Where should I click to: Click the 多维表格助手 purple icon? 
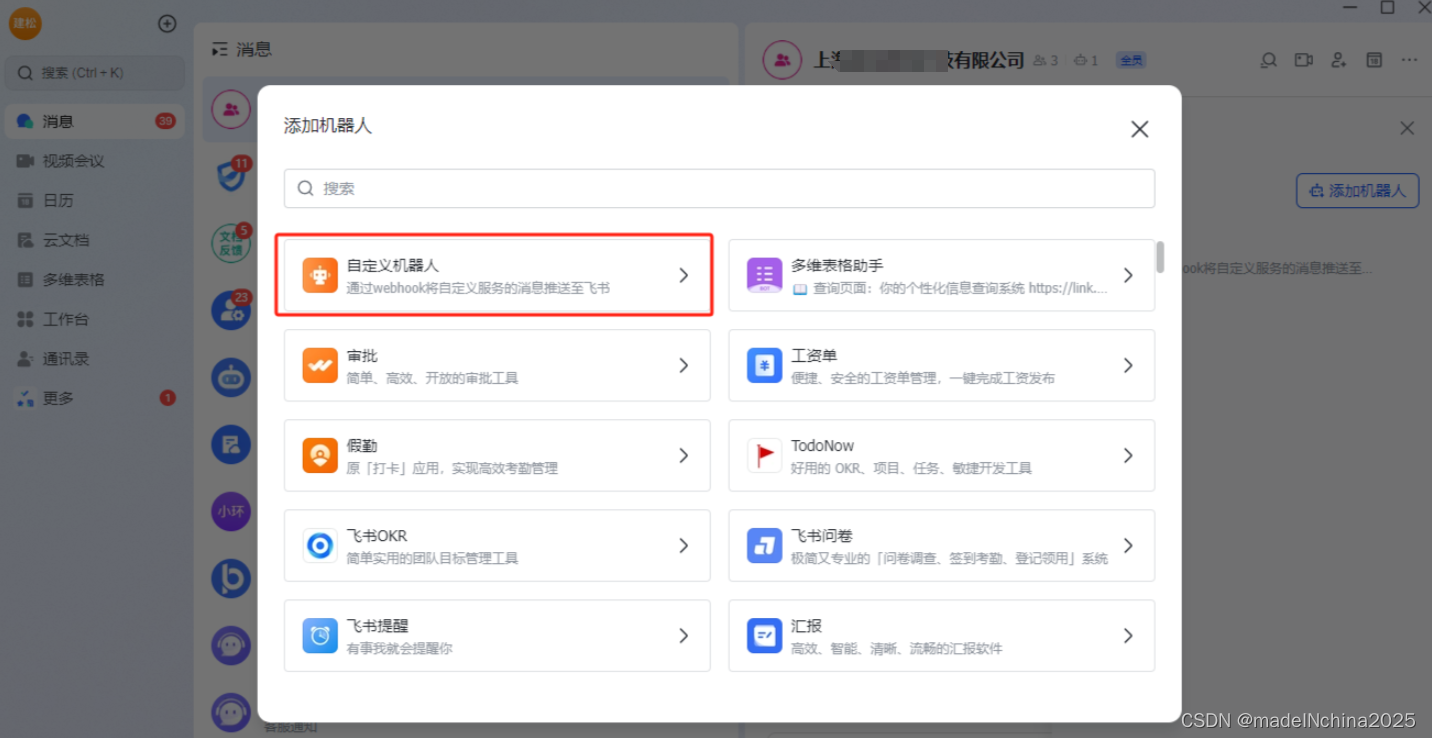(x=765, y=275)
